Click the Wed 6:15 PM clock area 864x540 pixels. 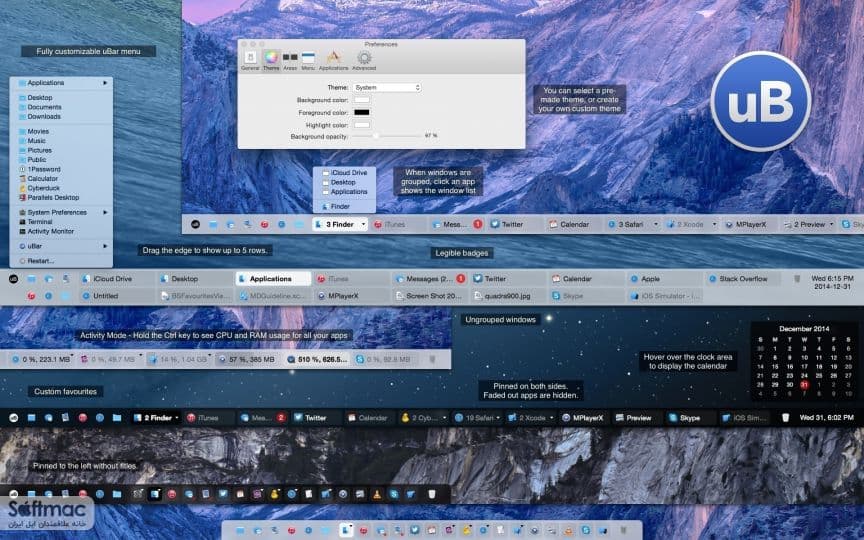[x=832, y=283]
